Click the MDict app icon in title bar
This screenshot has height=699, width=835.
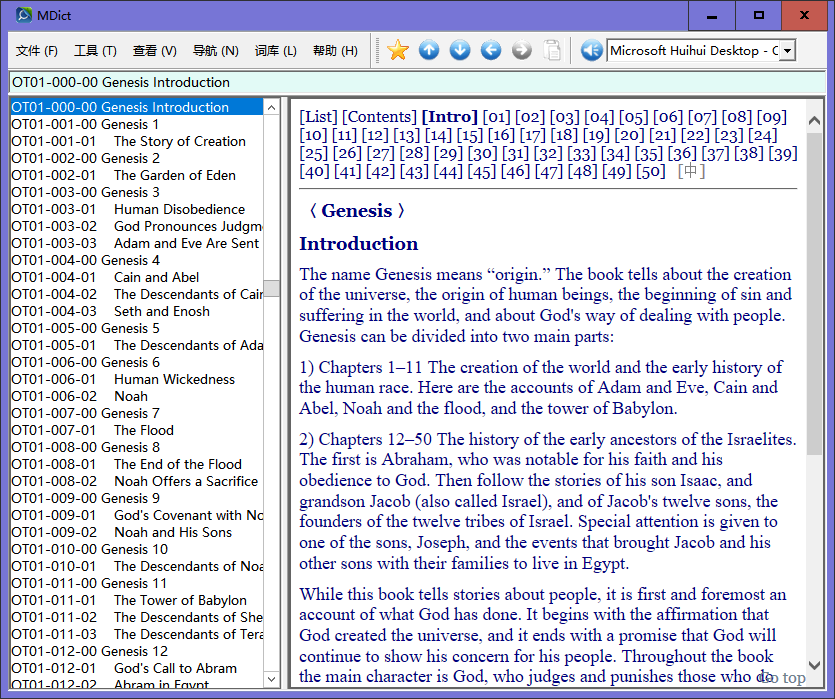23,15
